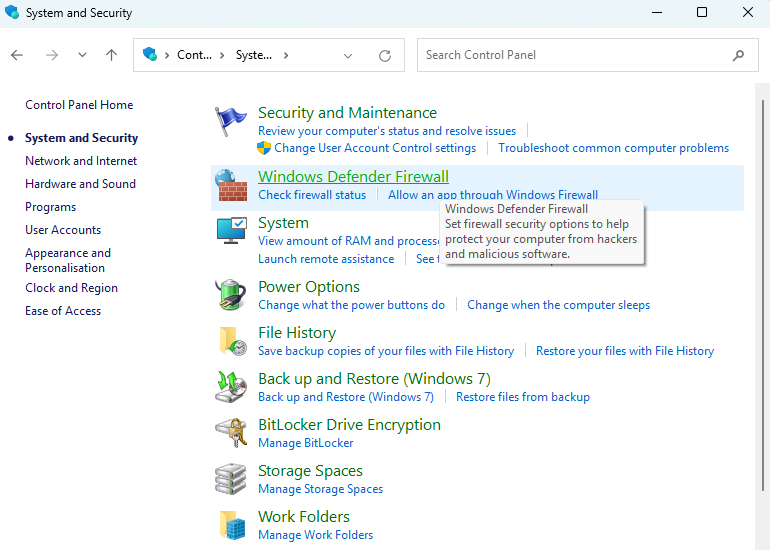Image resolution: width=770 pixels, height=550 pixels.
Task: Click the System monitor icon
Action: coord(231,232)
